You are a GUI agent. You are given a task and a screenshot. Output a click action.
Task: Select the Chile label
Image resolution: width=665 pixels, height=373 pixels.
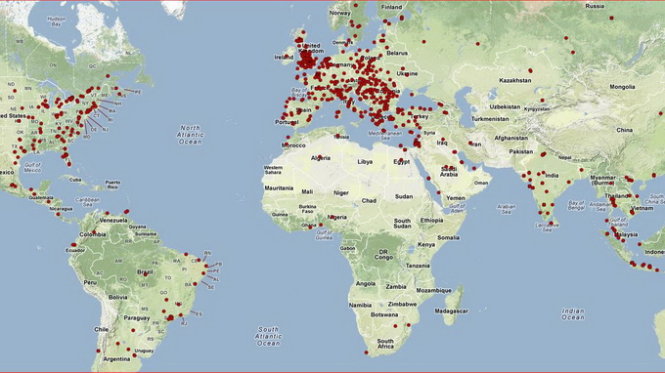tap(101, 329)
